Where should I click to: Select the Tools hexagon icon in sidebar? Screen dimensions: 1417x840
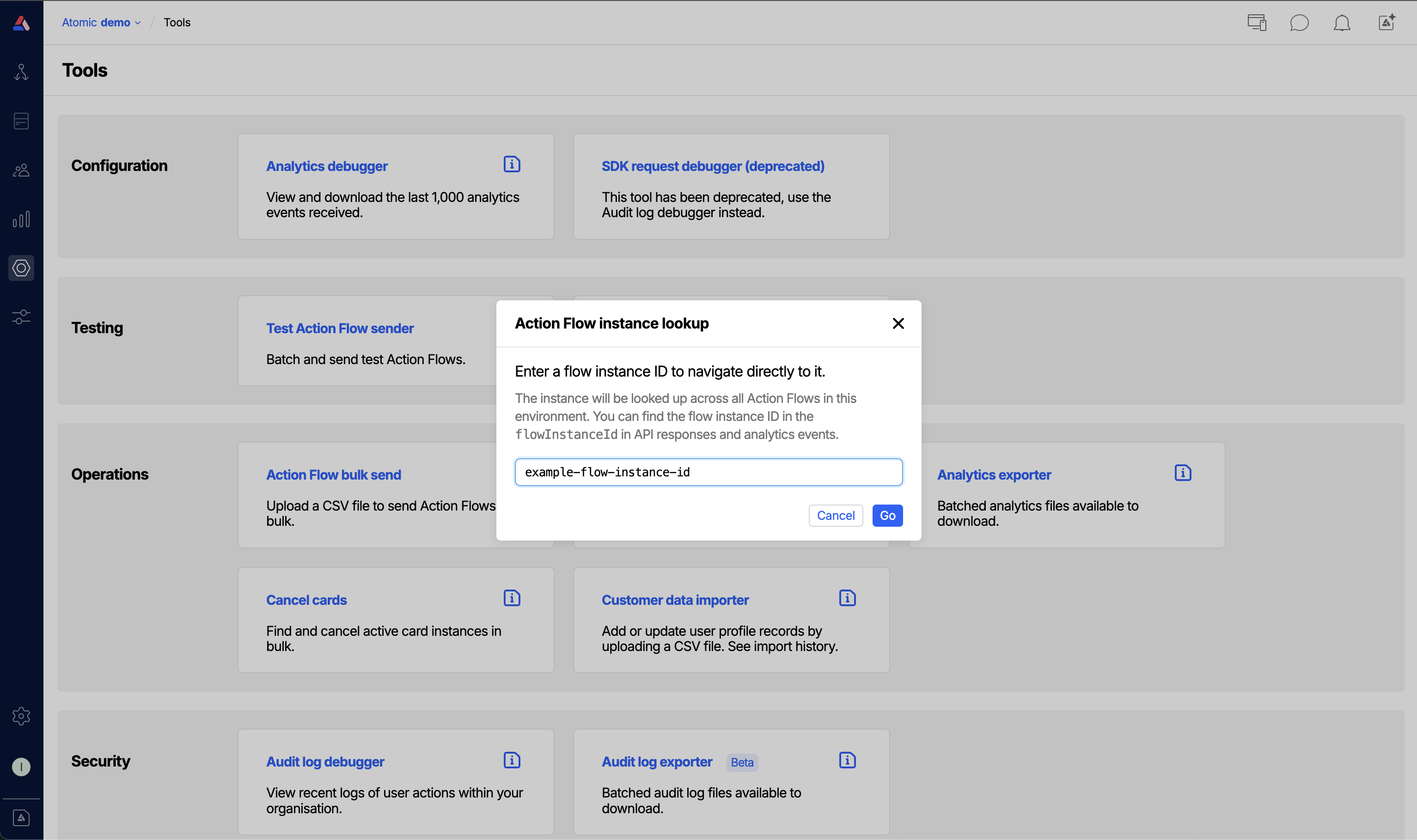pos(21,268)
